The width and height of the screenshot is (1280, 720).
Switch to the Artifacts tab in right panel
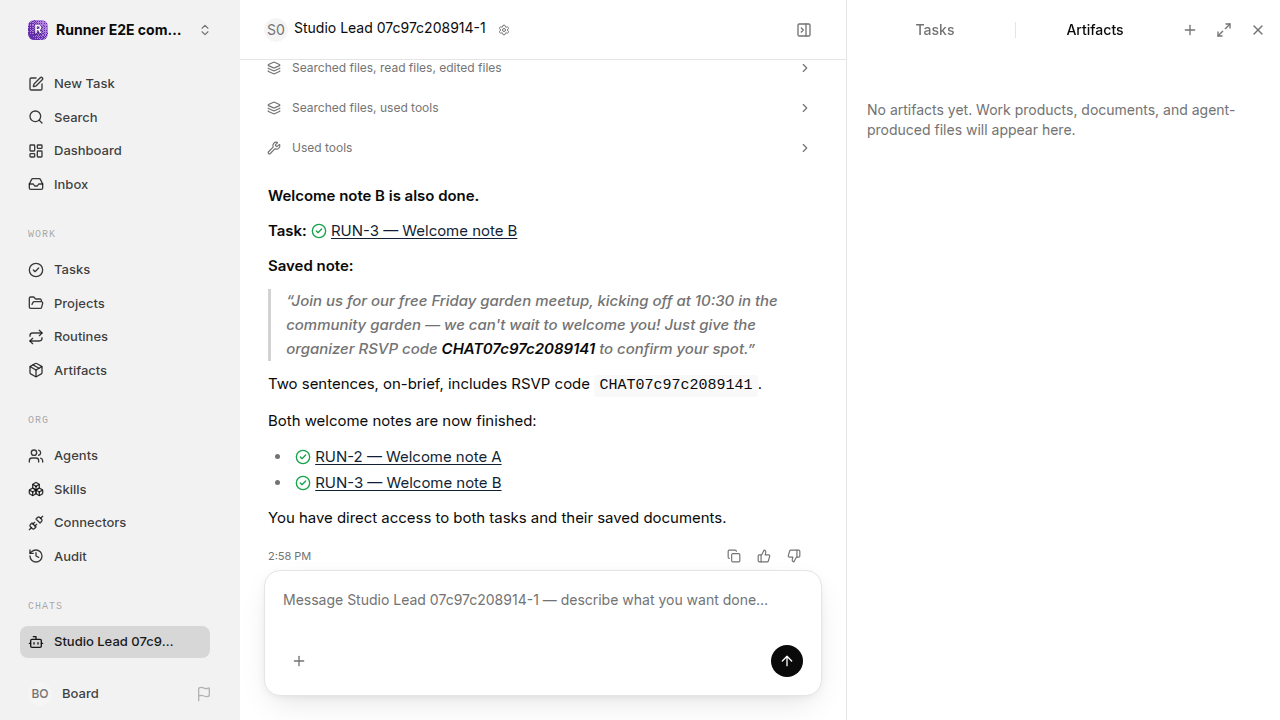[1095, 30]
